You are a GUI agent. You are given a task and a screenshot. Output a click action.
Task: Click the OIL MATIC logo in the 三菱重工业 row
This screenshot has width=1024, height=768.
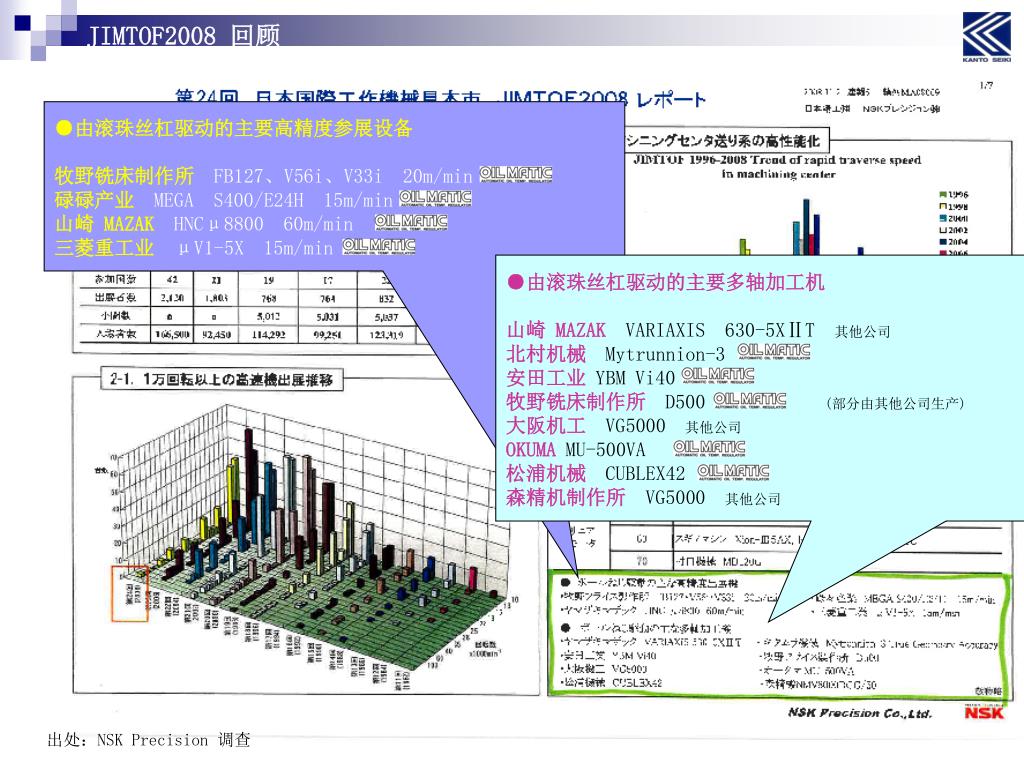tap(379, 247)
